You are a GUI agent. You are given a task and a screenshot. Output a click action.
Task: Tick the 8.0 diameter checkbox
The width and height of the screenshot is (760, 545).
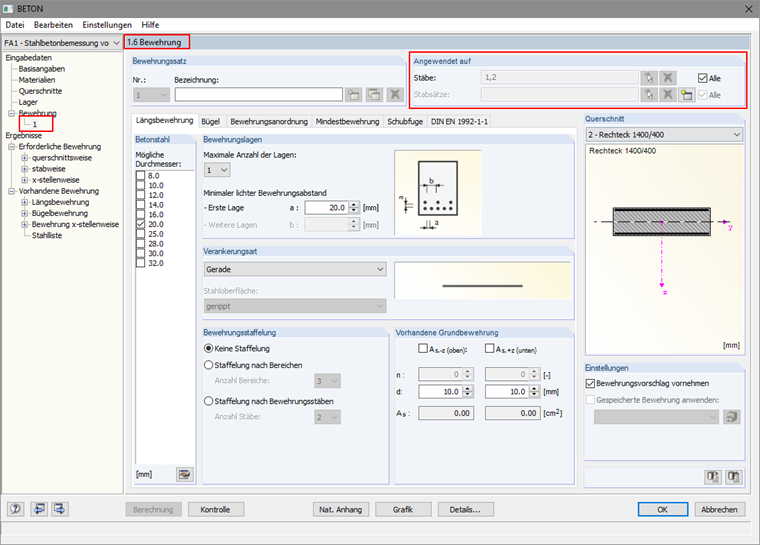[141, 176]
